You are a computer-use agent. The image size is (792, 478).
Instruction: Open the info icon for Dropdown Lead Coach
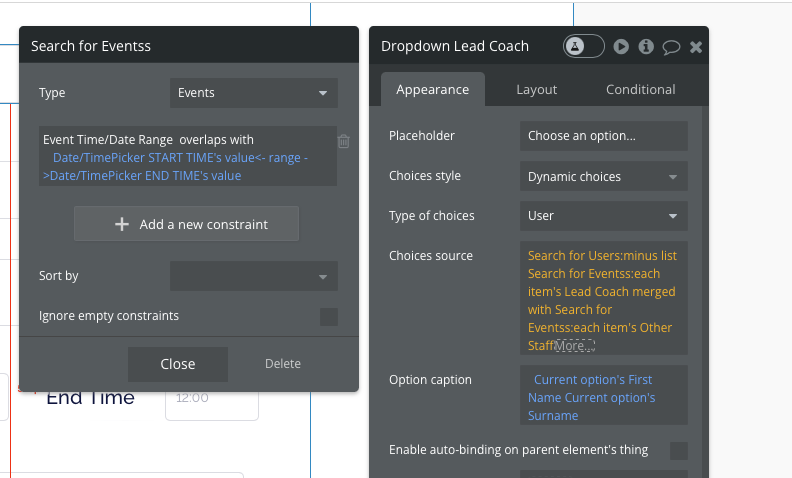tap(646, 46)
